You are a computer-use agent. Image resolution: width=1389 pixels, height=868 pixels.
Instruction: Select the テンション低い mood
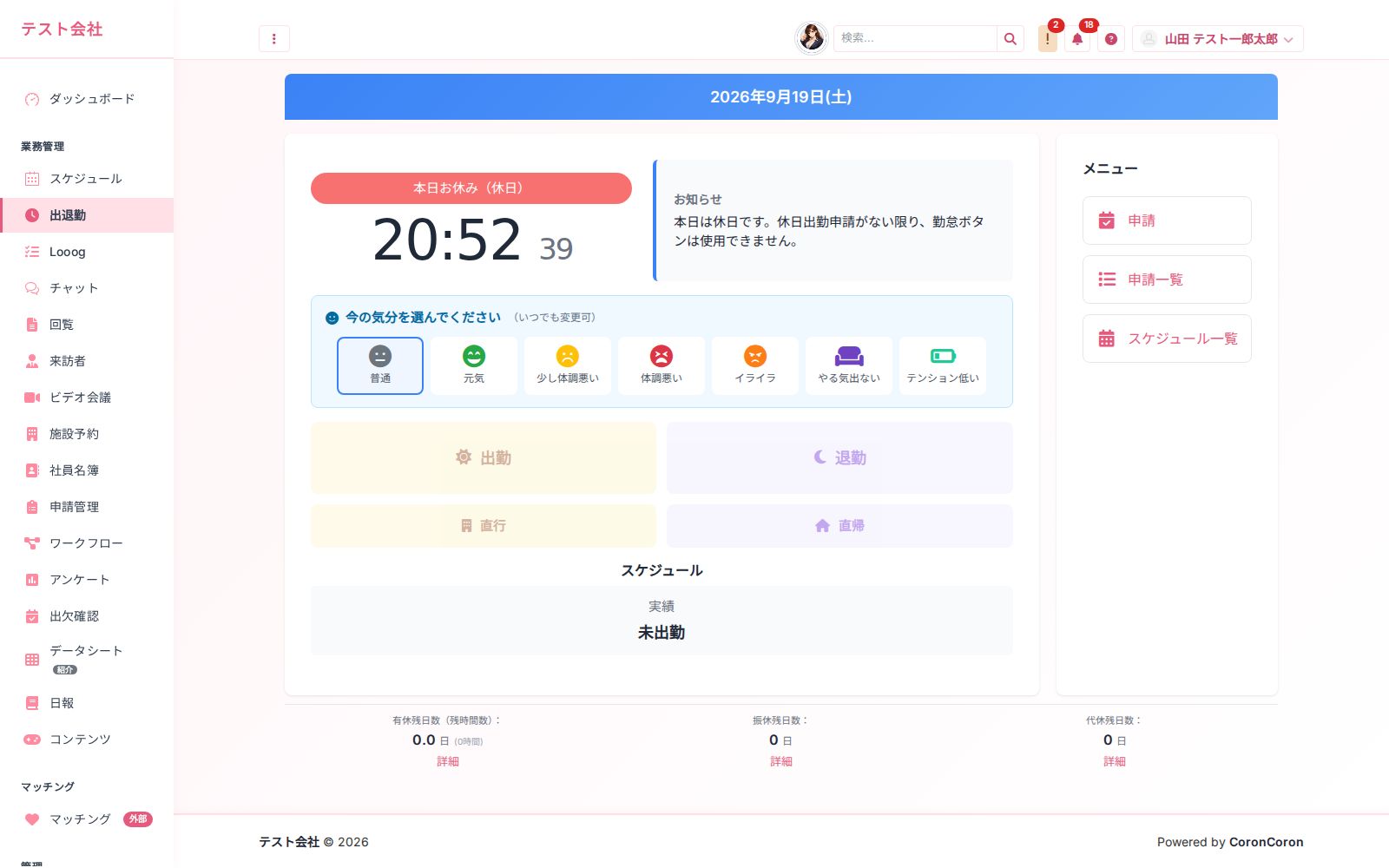point(943,365)
